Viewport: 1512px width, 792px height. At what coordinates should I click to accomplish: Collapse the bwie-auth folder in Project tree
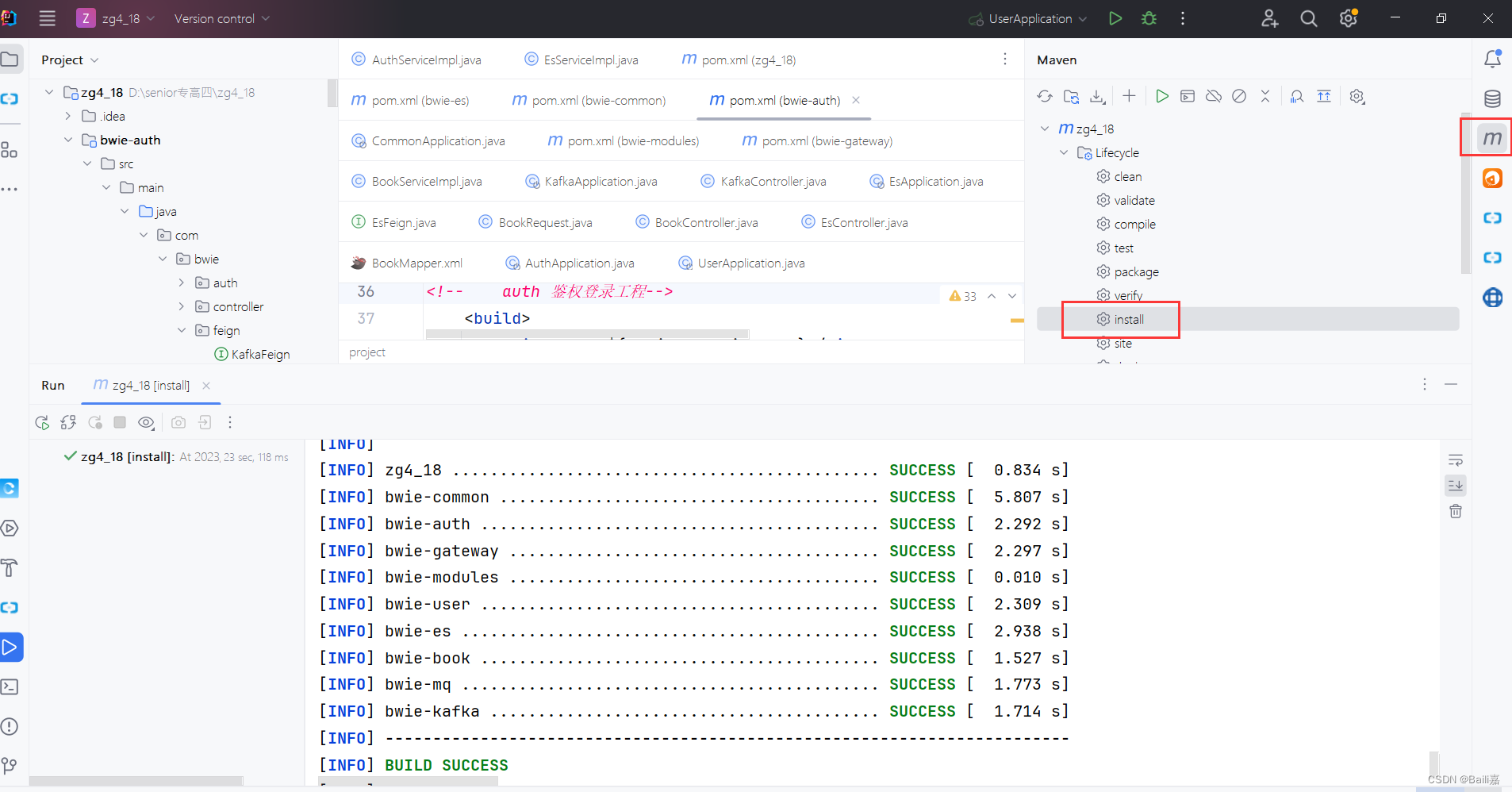pos(68,140)
